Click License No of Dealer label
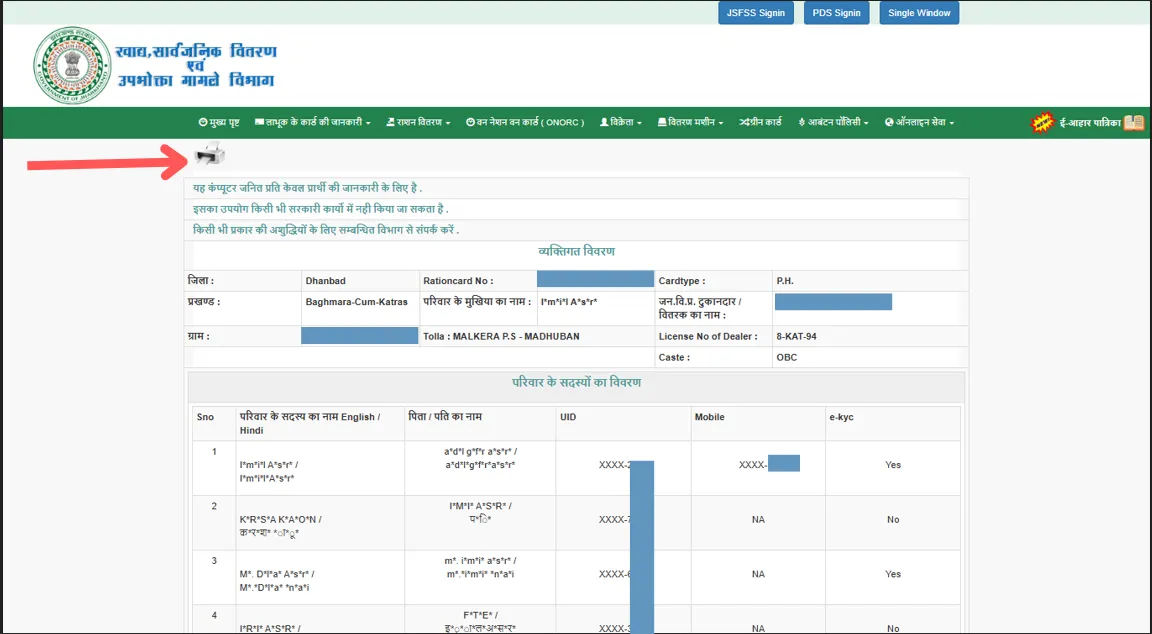The width and height of the screenshot is (1152, 634). tap(708, 336)
